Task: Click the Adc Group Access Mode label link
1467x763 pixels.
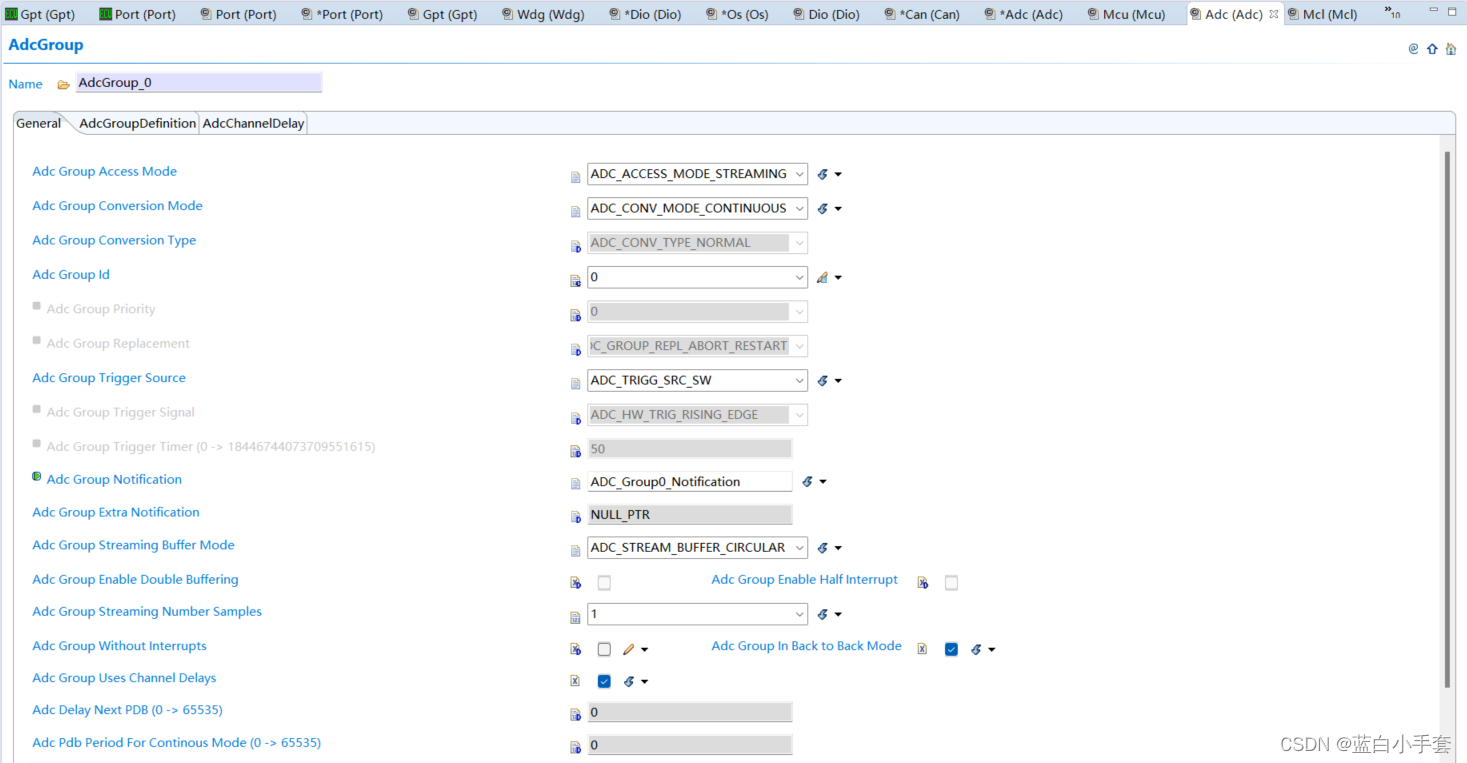Action: click(x=104, y=171)
